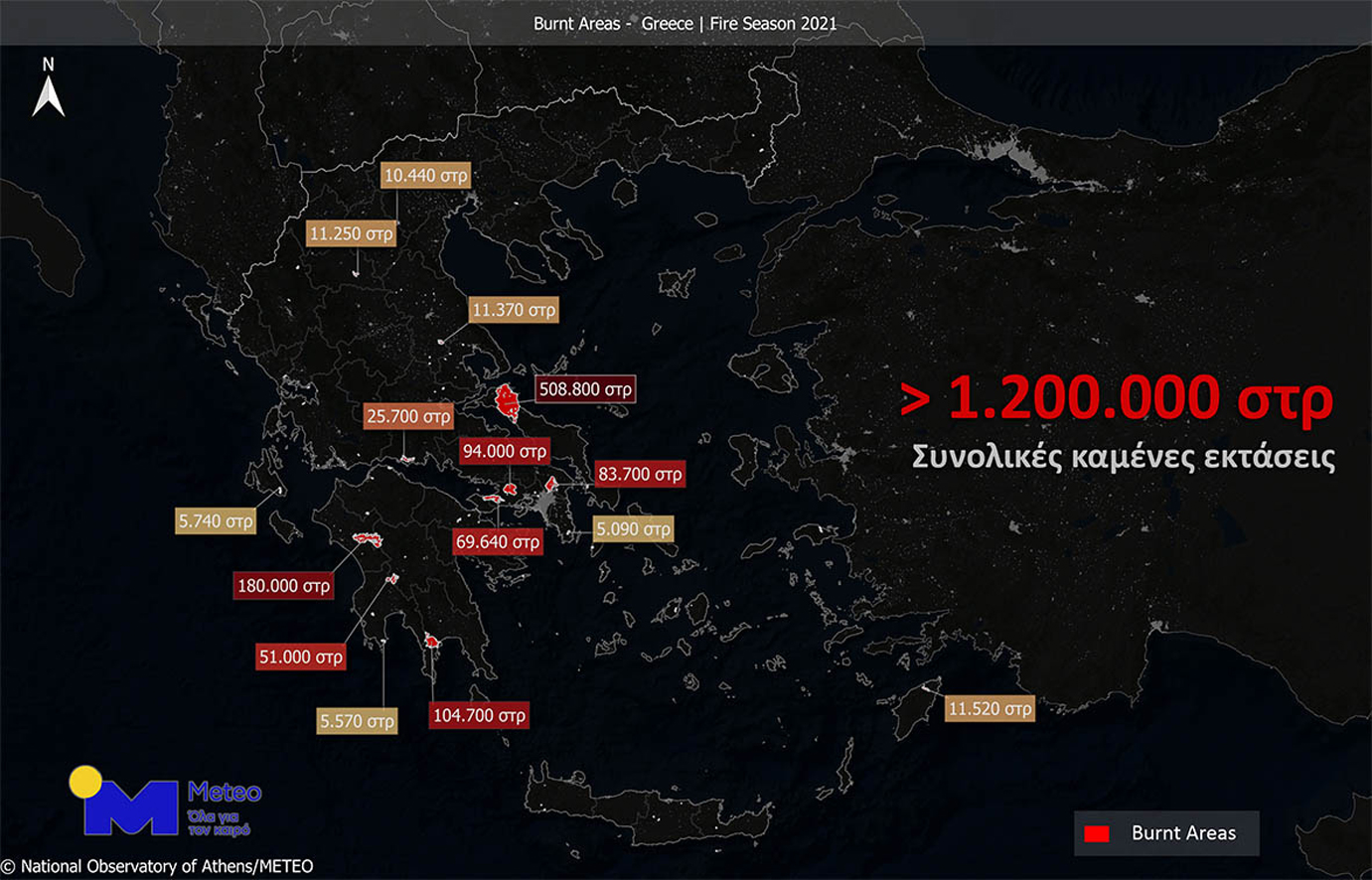This screenshot has height=880, width=1372.
Task: Click the north arrow compass icon
Action: [48, 89]
